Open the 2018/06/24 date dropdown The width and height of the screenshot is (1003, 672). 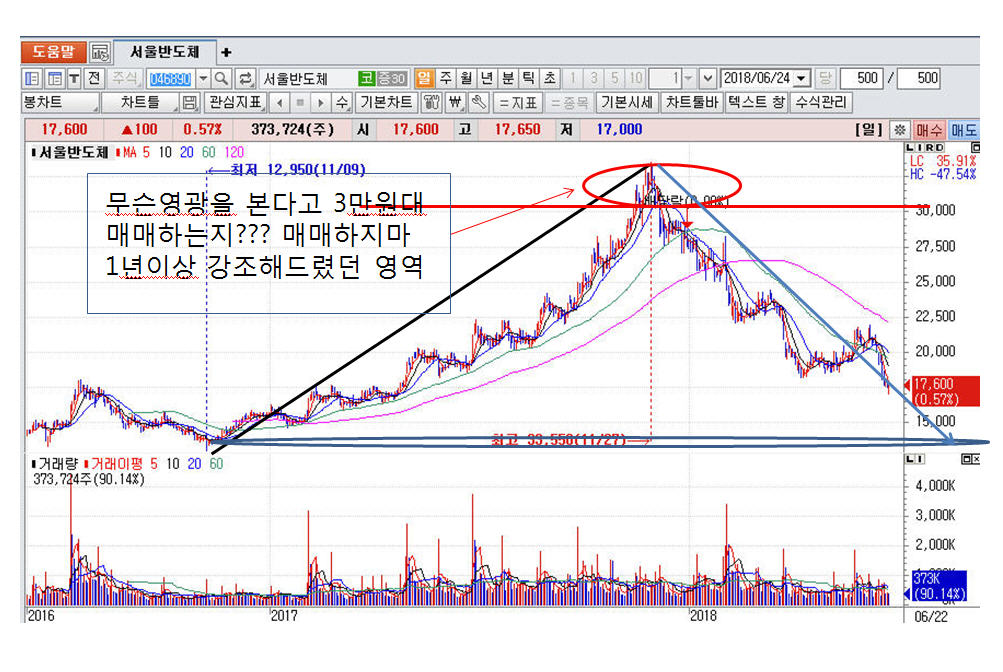tap(802, 78)
